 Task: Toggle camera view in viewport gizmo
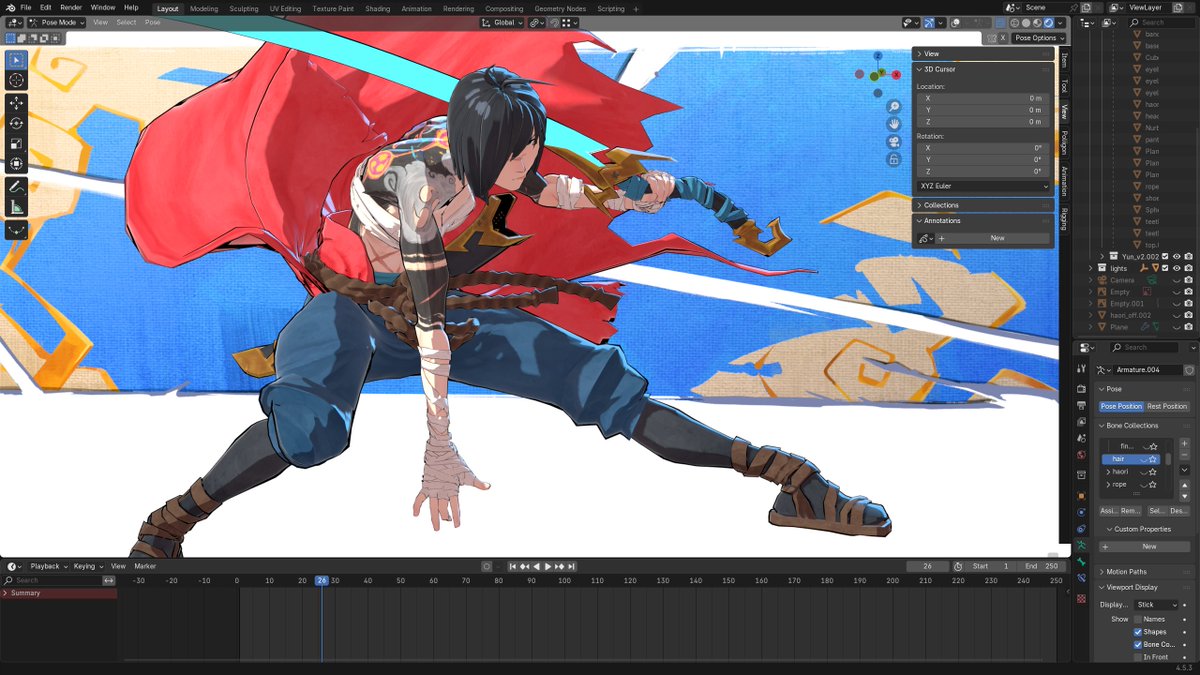[894, 141]
